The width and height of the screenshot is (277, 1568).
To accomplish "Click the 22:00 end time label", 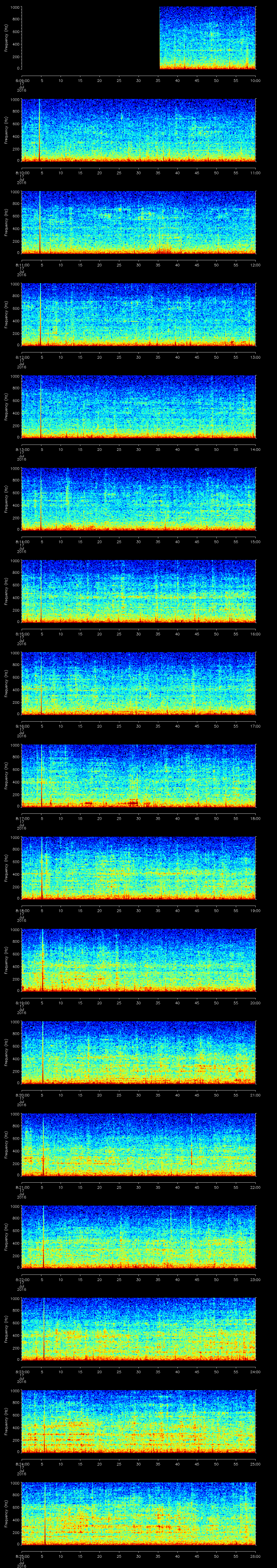I will pos(256,1187).
